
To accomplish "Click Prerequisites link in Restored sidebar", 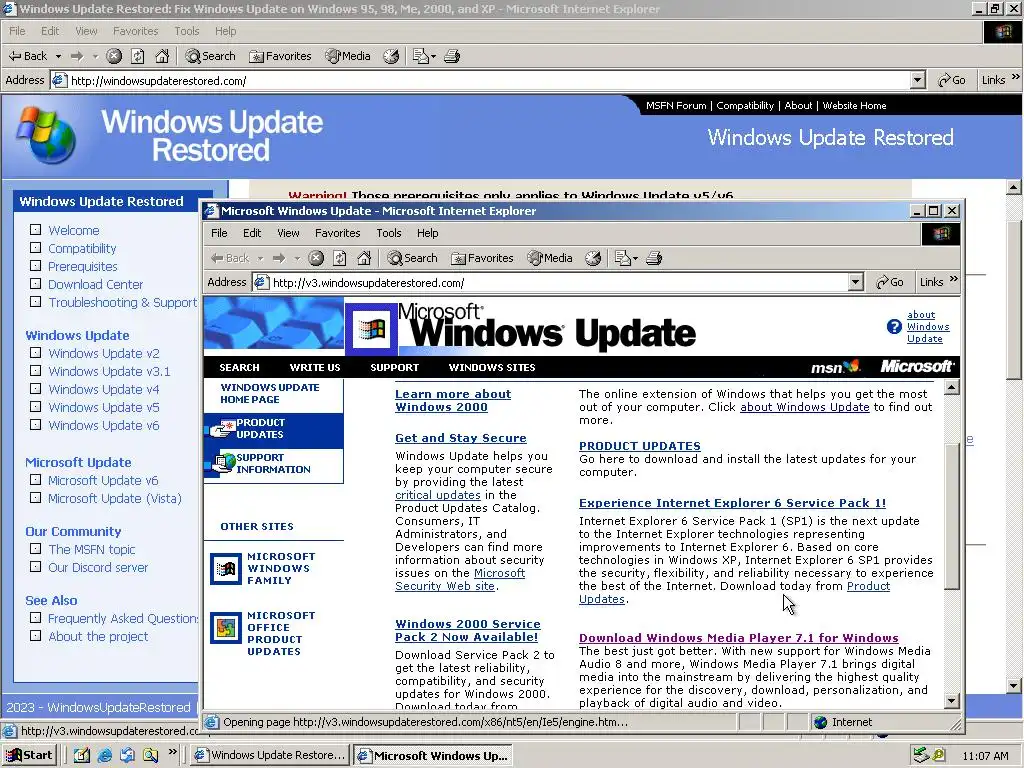I will (x=83, y=266).
